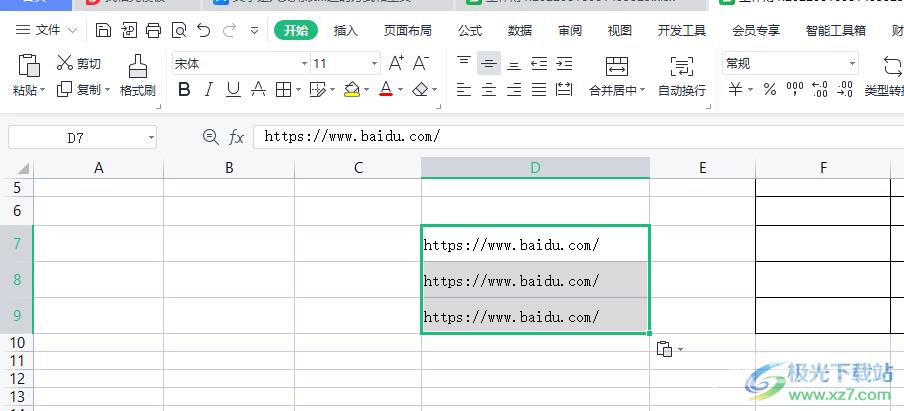Redo the last undone action
The image size is (904, 411).
pyautogui.click(x=229, y=30)
